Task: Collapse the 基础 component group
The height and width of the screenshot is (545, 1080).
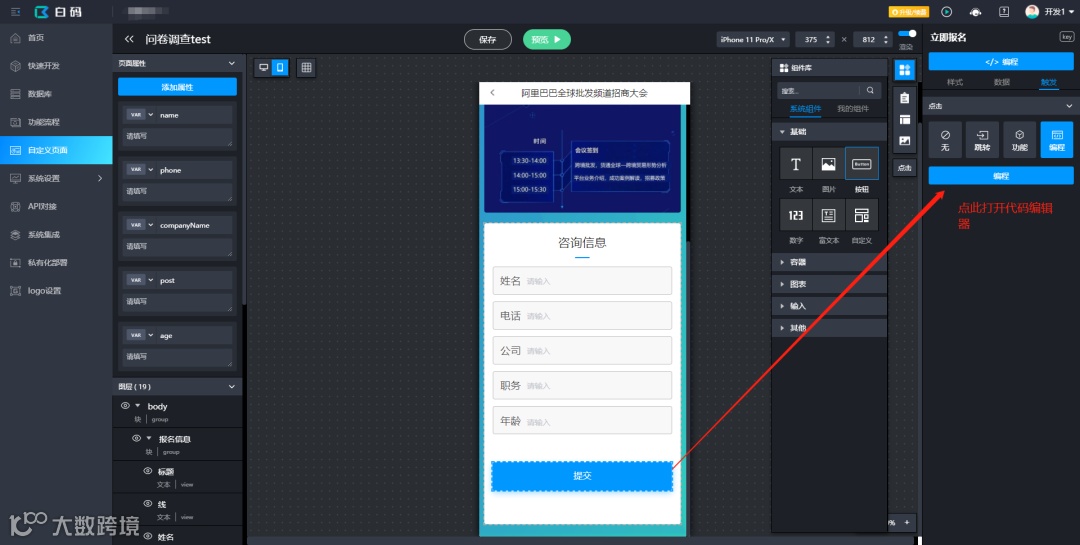Action: pos(829,132)
